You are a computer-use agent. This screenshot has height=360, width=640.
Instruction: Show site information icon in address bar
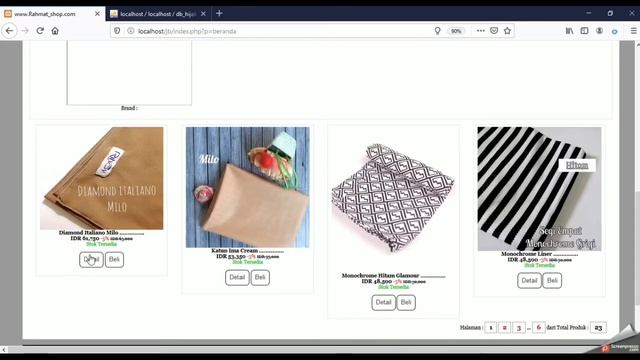coord(131,31)
